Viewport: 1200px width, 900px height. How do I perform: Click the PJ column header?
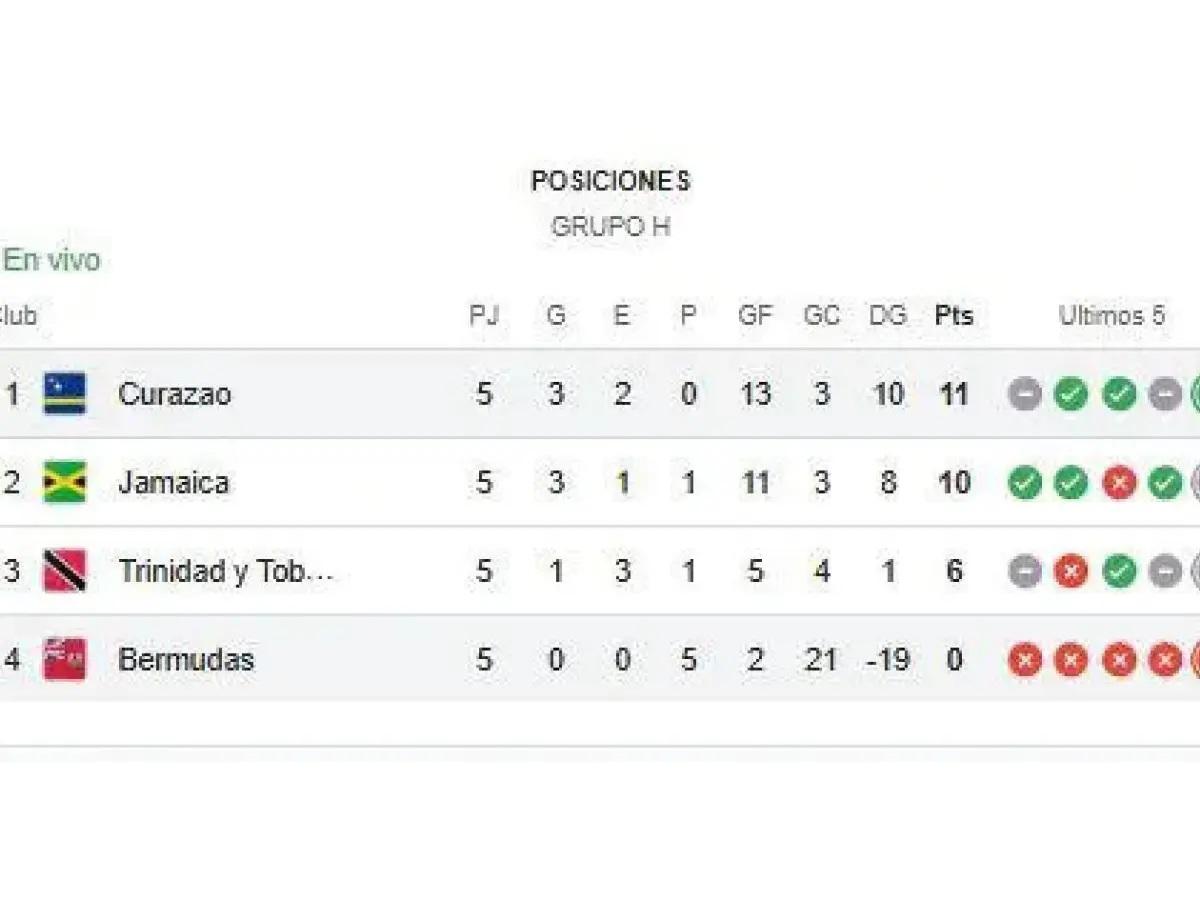pos(484,315)
